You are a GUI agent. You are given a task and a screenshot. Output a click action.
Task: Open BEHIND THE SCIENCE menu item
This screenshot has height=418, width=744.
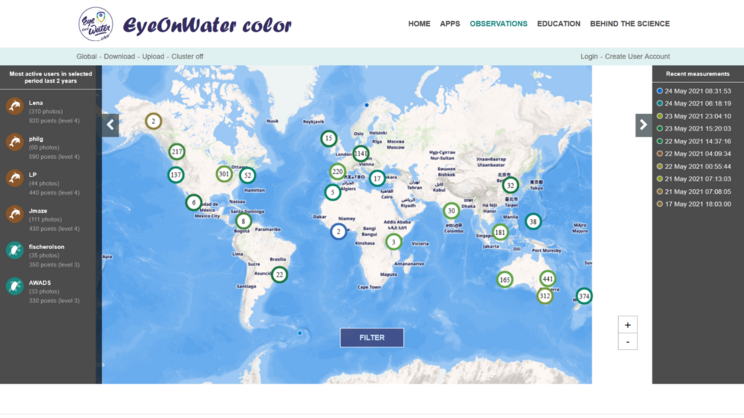(x=630, y=24)
